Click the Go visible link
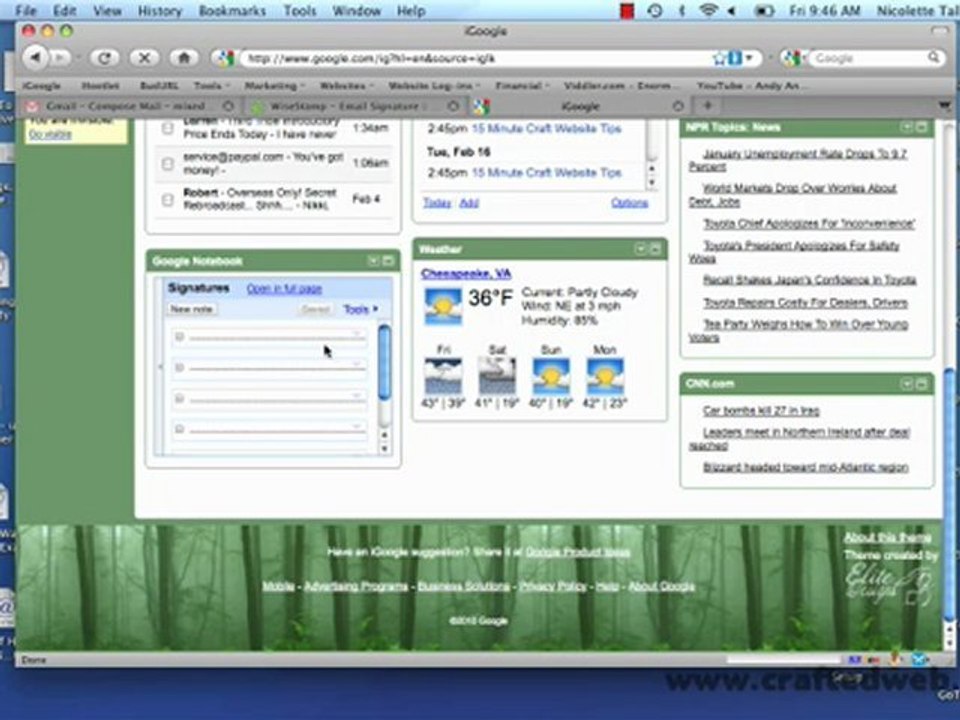 pyautogui.click(x=50, y=134)
